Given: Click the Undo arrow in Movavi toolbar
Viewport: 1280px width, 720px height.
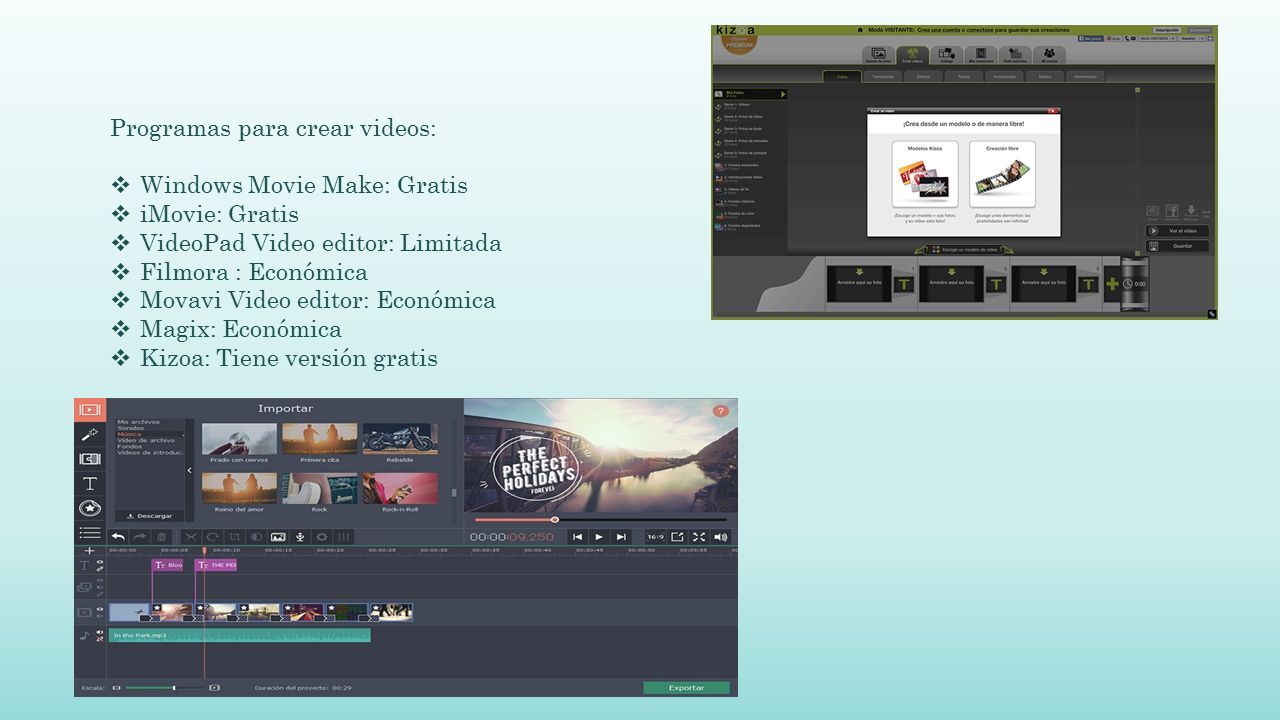Looking at the screenshot, I should (118, 537).
